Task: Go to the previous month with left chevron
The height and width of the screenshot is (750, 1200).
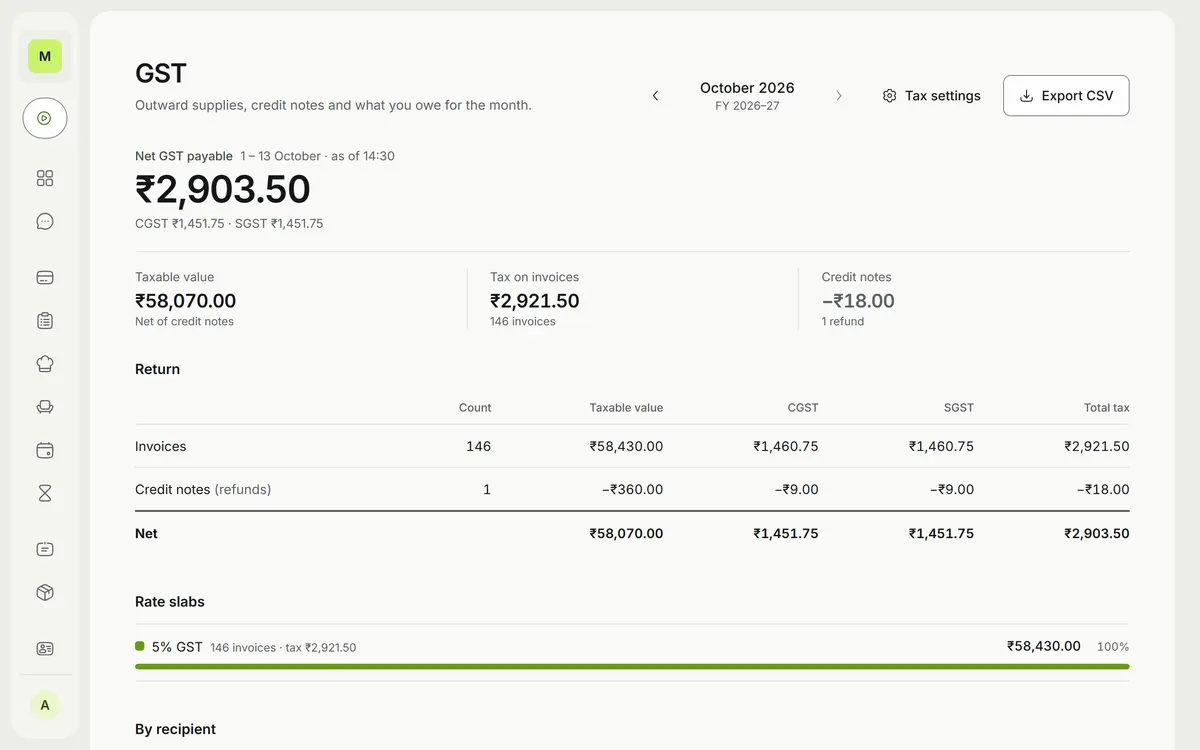Action: point(656,96)
